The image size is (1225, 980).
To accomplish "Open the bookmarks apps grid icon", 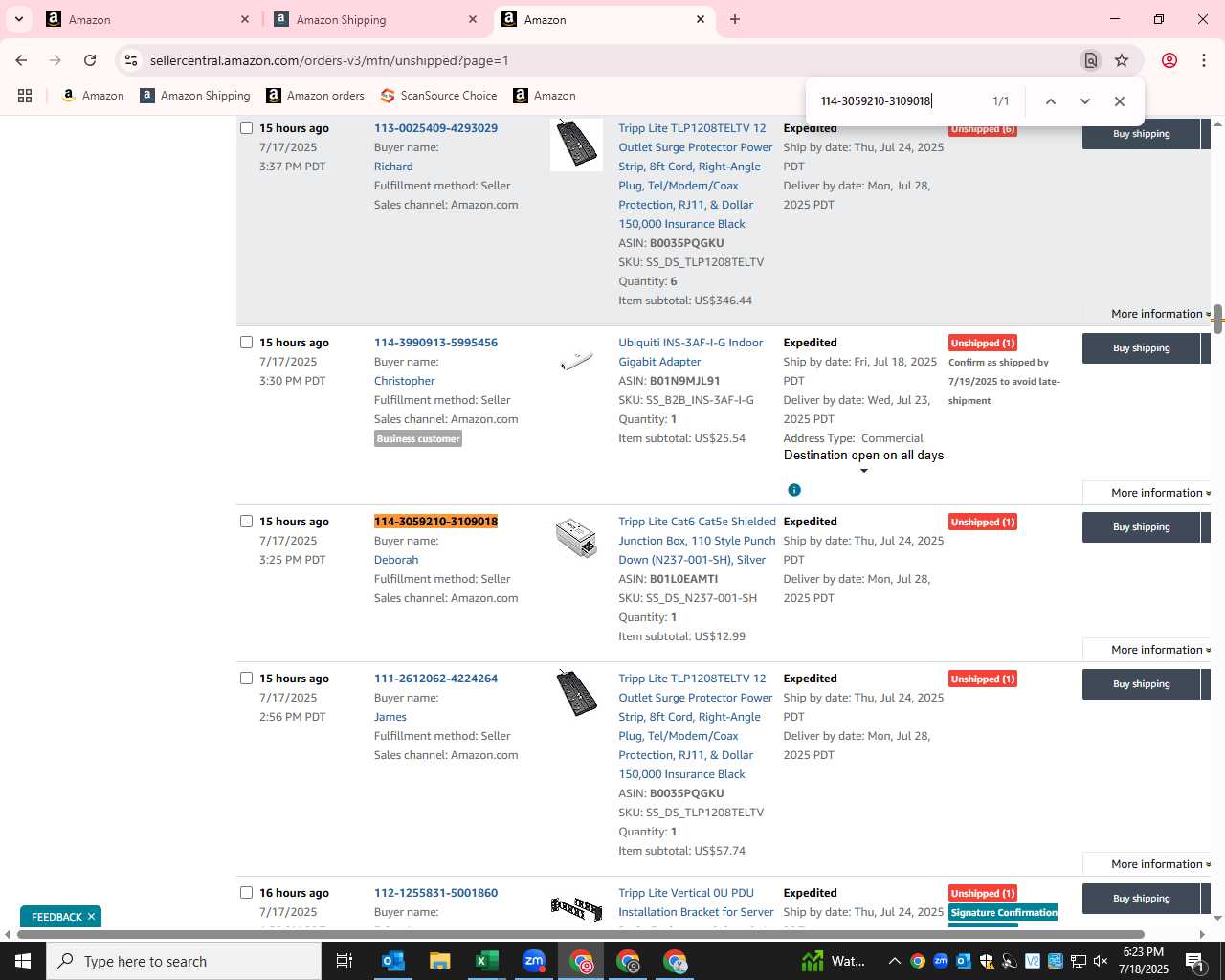I will tap(25, 96).
